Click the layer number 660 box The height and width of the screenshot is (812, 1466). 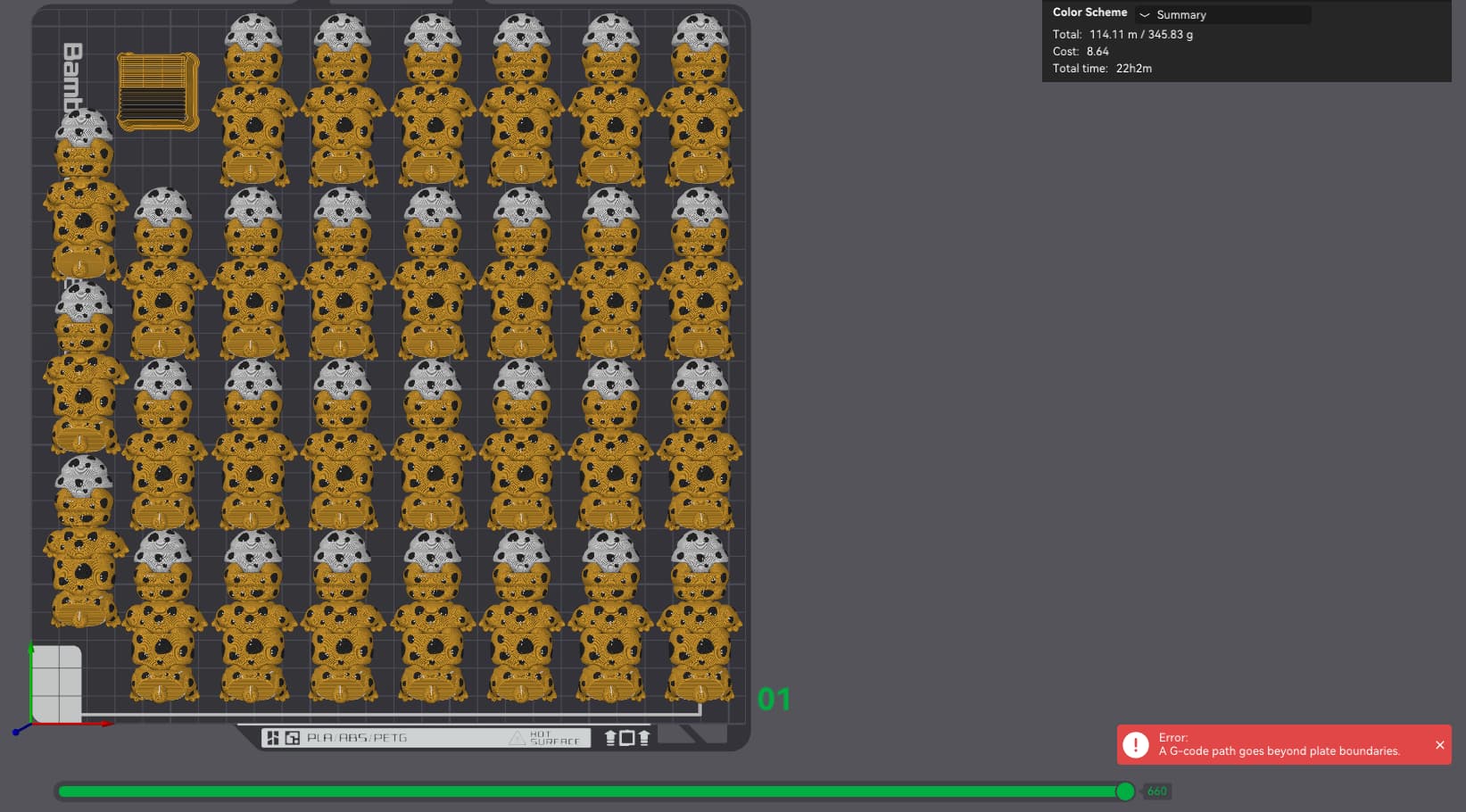coord(1157,791)
